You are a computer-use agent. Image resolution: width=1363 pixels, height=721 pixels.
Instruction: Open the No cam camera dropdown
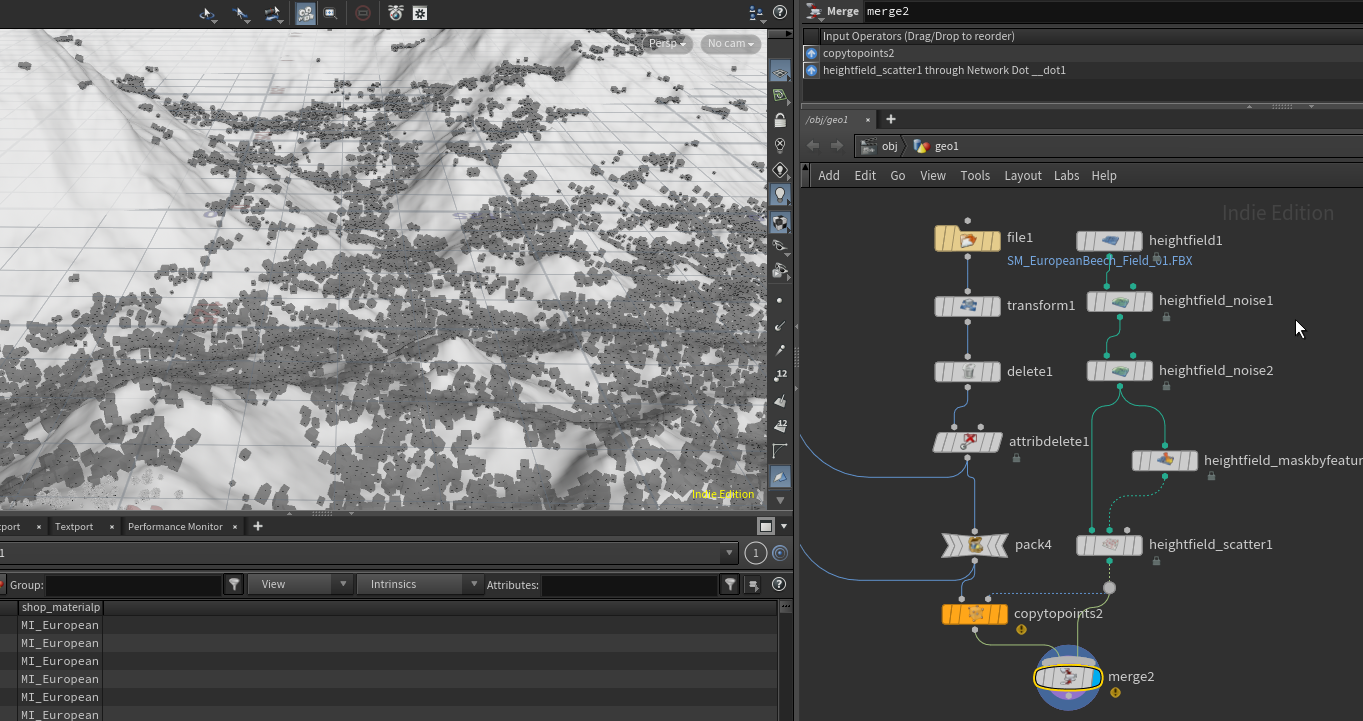[x=729, y=44]
